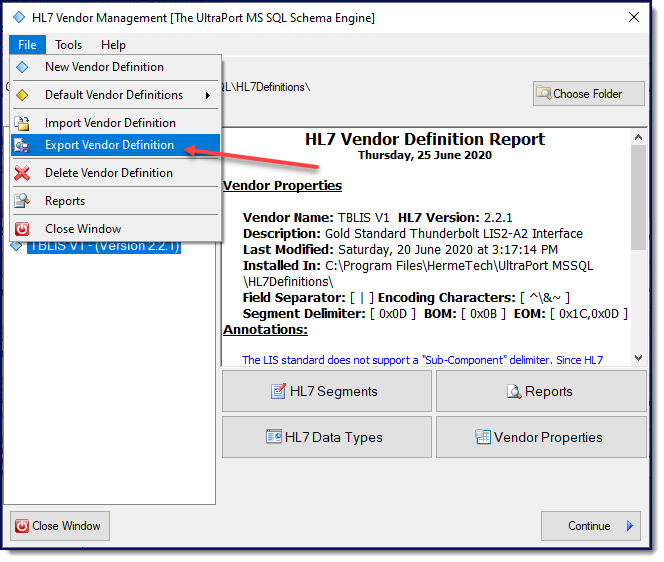The height and width of the screenshot is (562, 664).
Task: Click the date Thursday, 25 June 2020
Action: click(425, 155)
